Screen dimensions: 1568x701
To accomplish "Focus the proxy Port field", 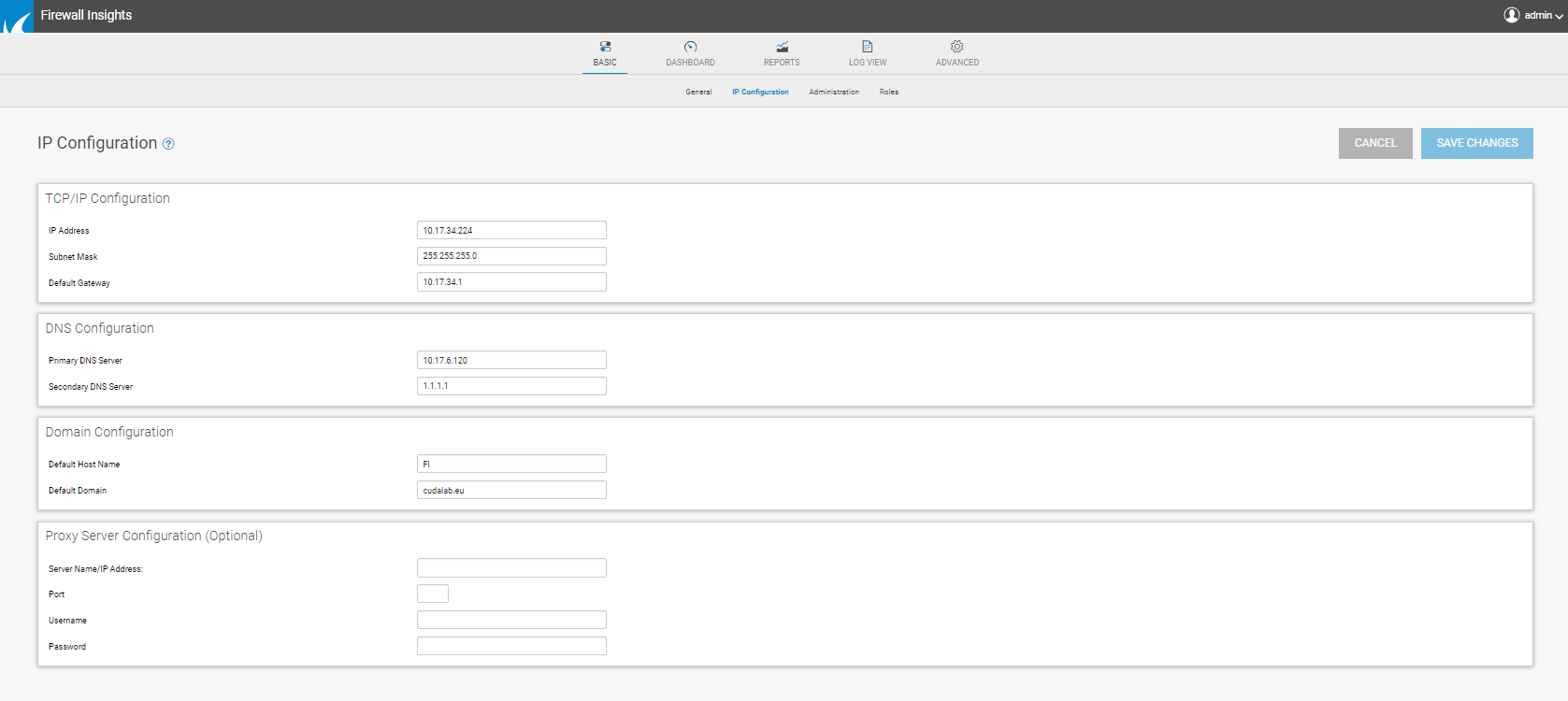I will click(x=433, y=594).
